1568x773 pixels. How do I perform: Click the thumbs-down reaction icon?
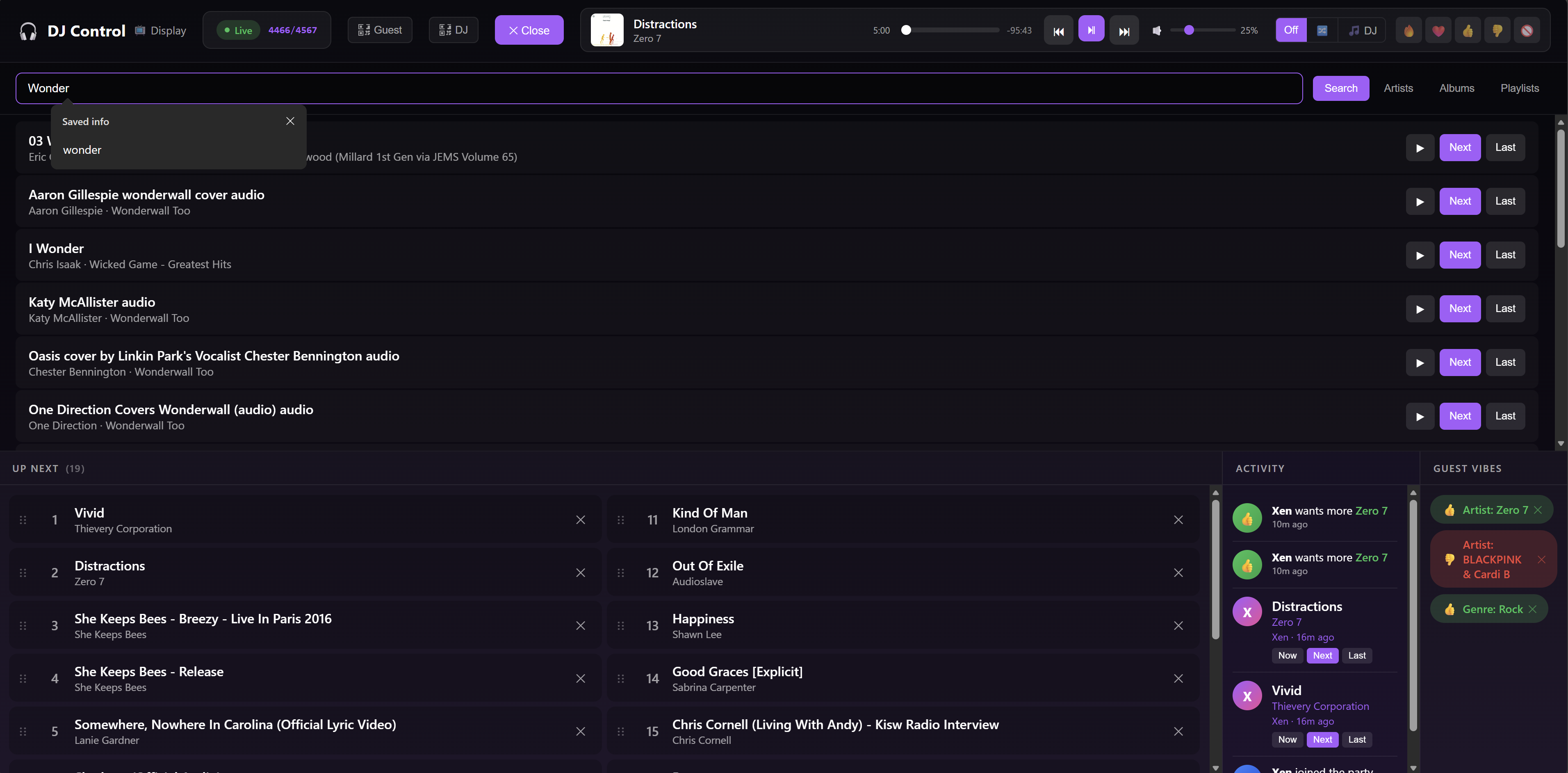(1497, 30)
